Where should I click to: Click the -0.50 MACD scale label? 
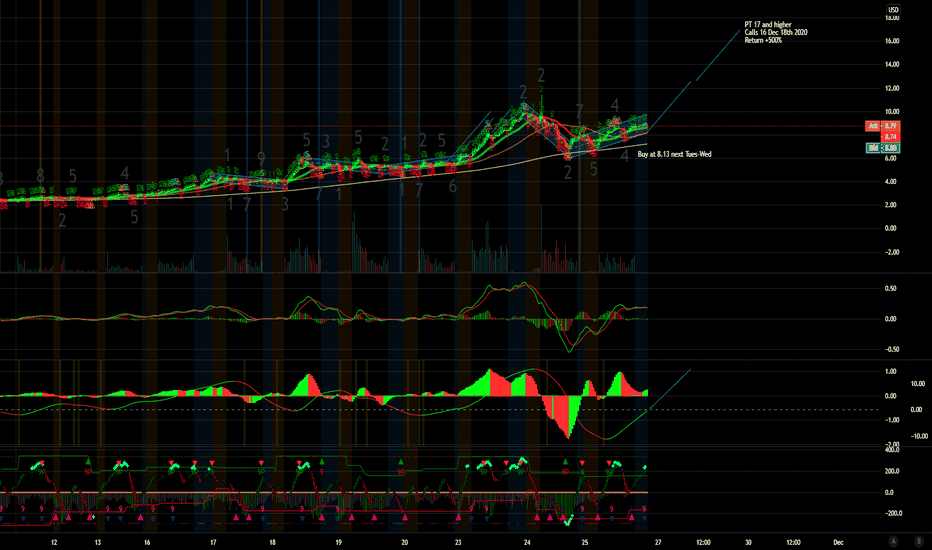pos(892,349)
